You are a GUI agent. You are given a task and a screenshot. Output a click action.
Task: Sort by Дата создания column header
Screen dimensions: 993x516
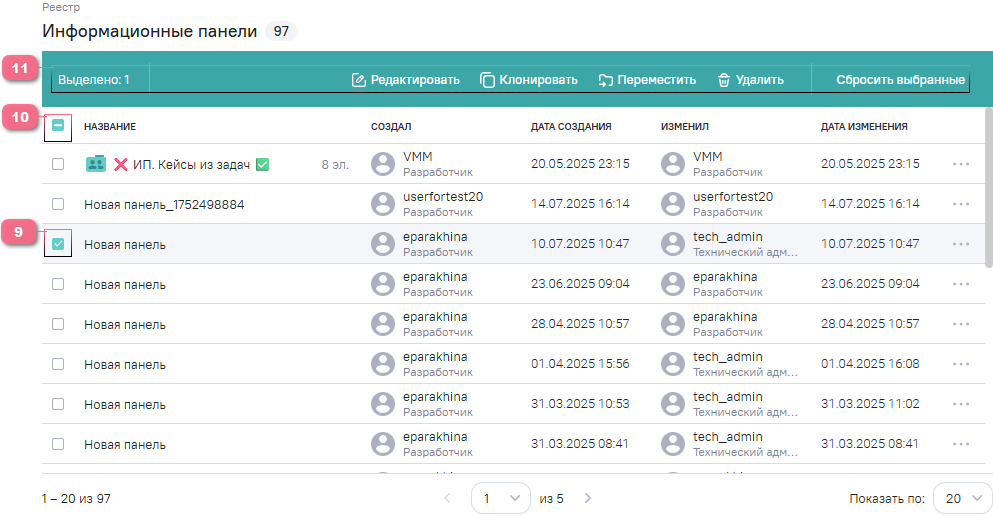tap(571, 127)
